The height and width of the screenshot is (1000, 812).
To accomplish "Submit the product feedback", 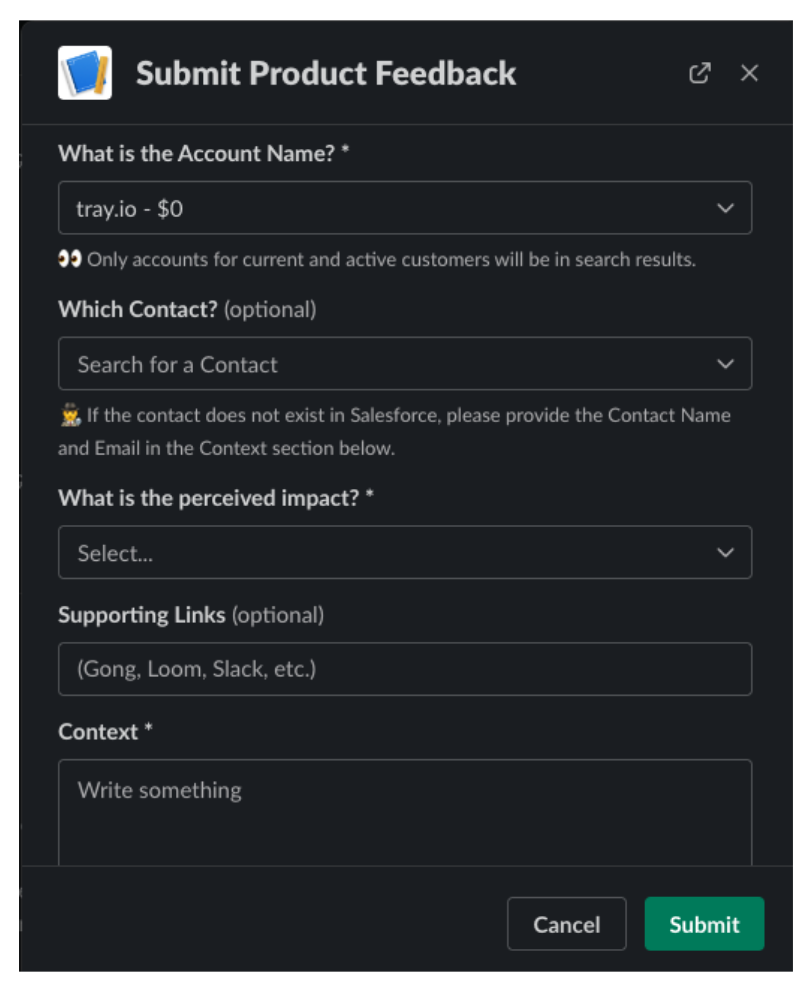I will (704, 924).
